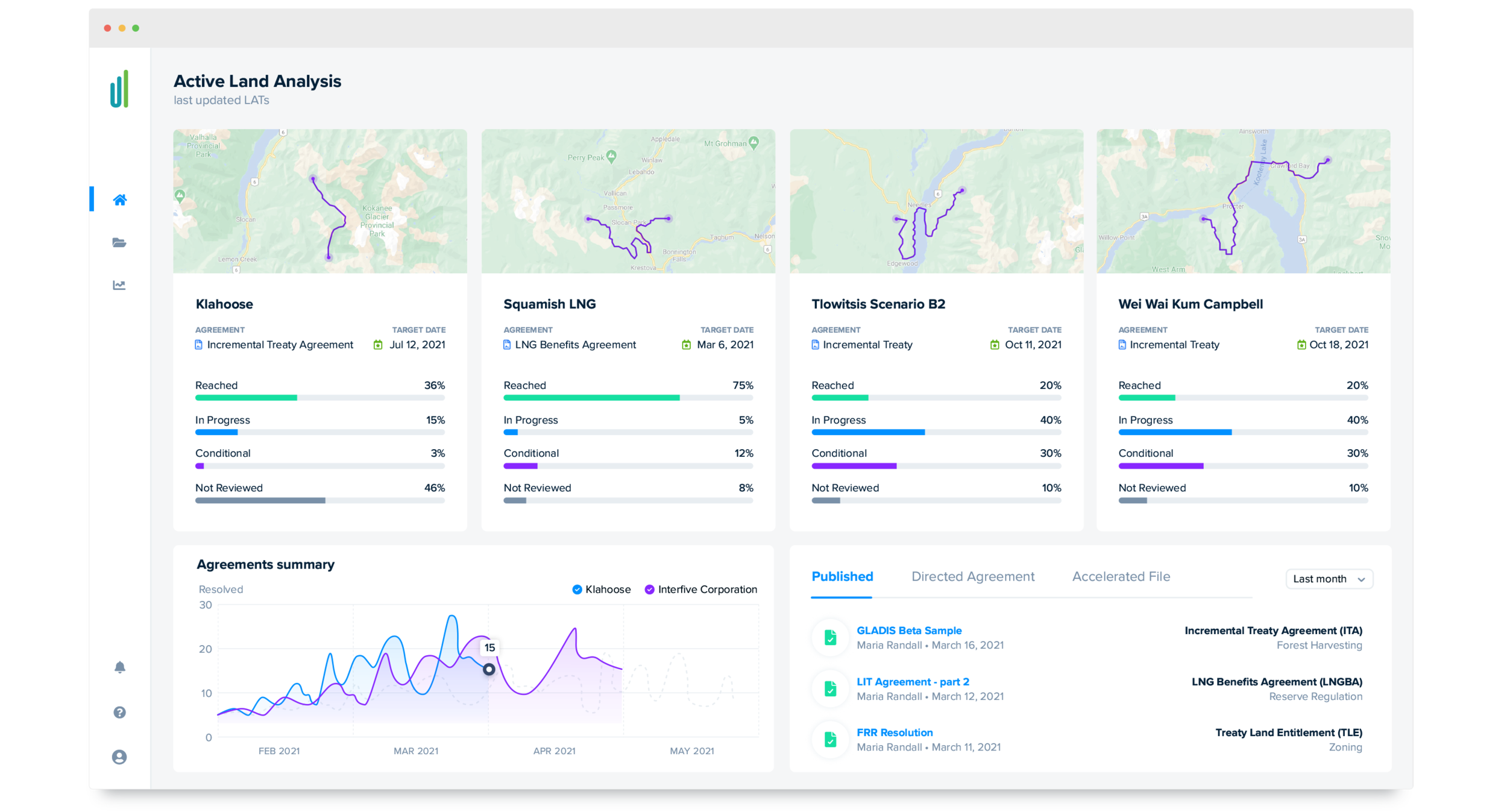Open the folder icon in sidebar
Viewport: 1507px width, 812px height.
pyautogui.click(x=119, y=242)
